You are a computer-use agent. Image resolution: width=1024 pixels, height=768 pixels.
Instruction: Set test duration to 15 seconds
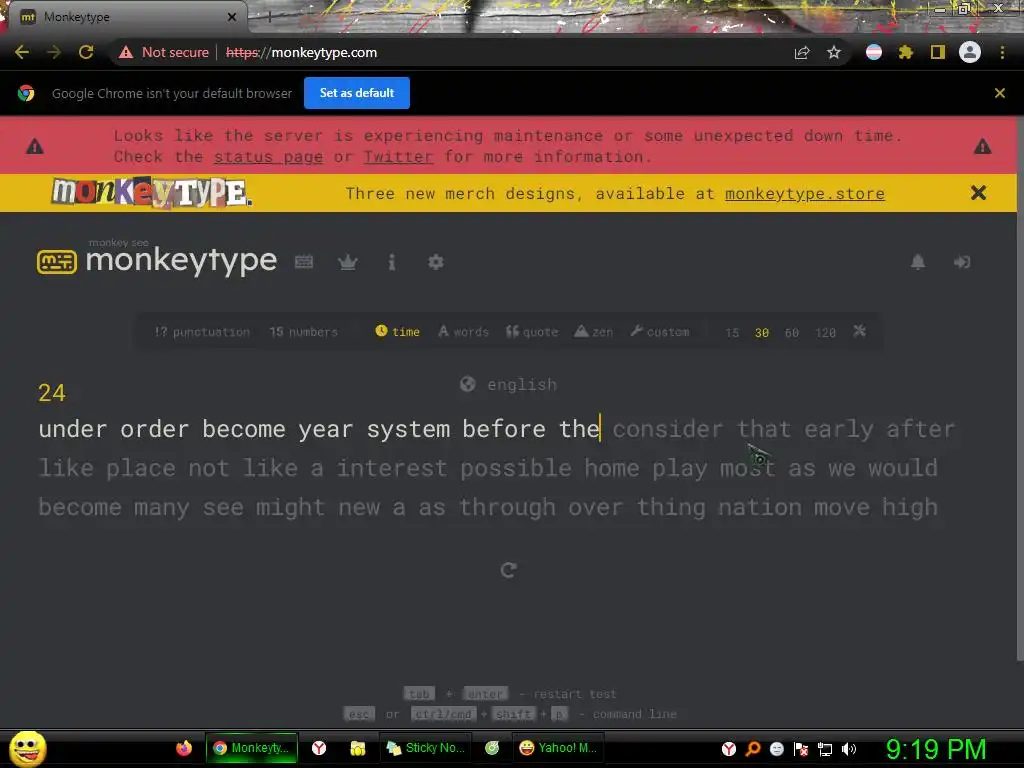pos(732,332)
